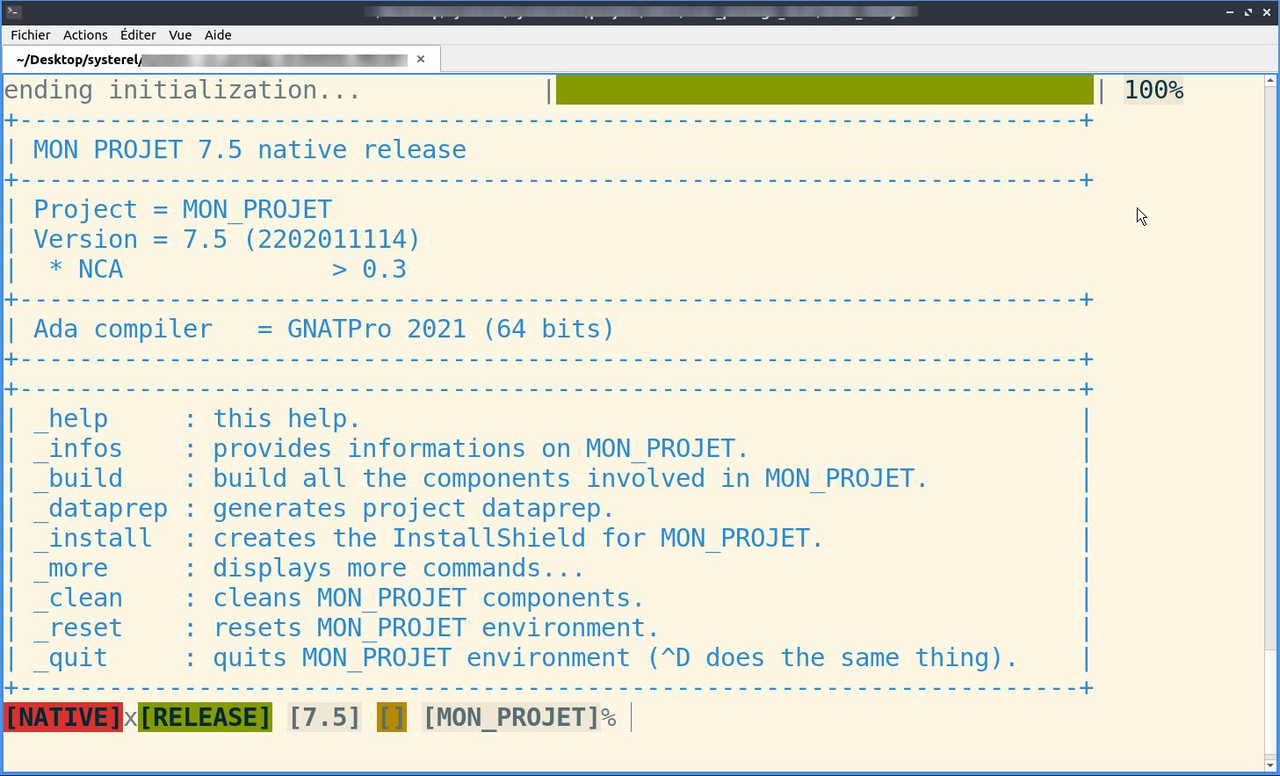Close the terminal window
Image resolution: width=1280 pixels, height=776 pixels.
point(1267,12)
